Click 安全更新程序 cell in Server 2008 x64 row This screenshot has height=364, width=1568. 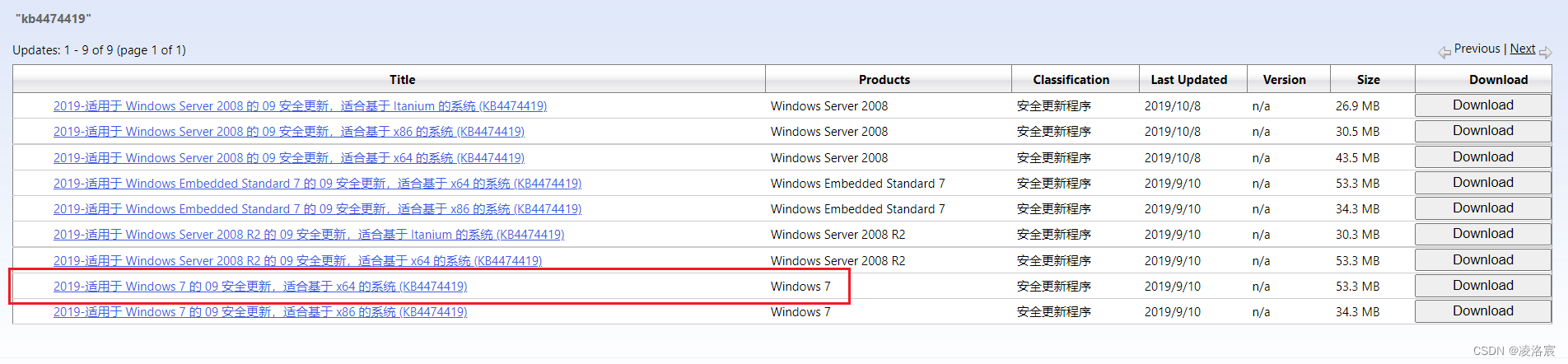(1054, 158)
